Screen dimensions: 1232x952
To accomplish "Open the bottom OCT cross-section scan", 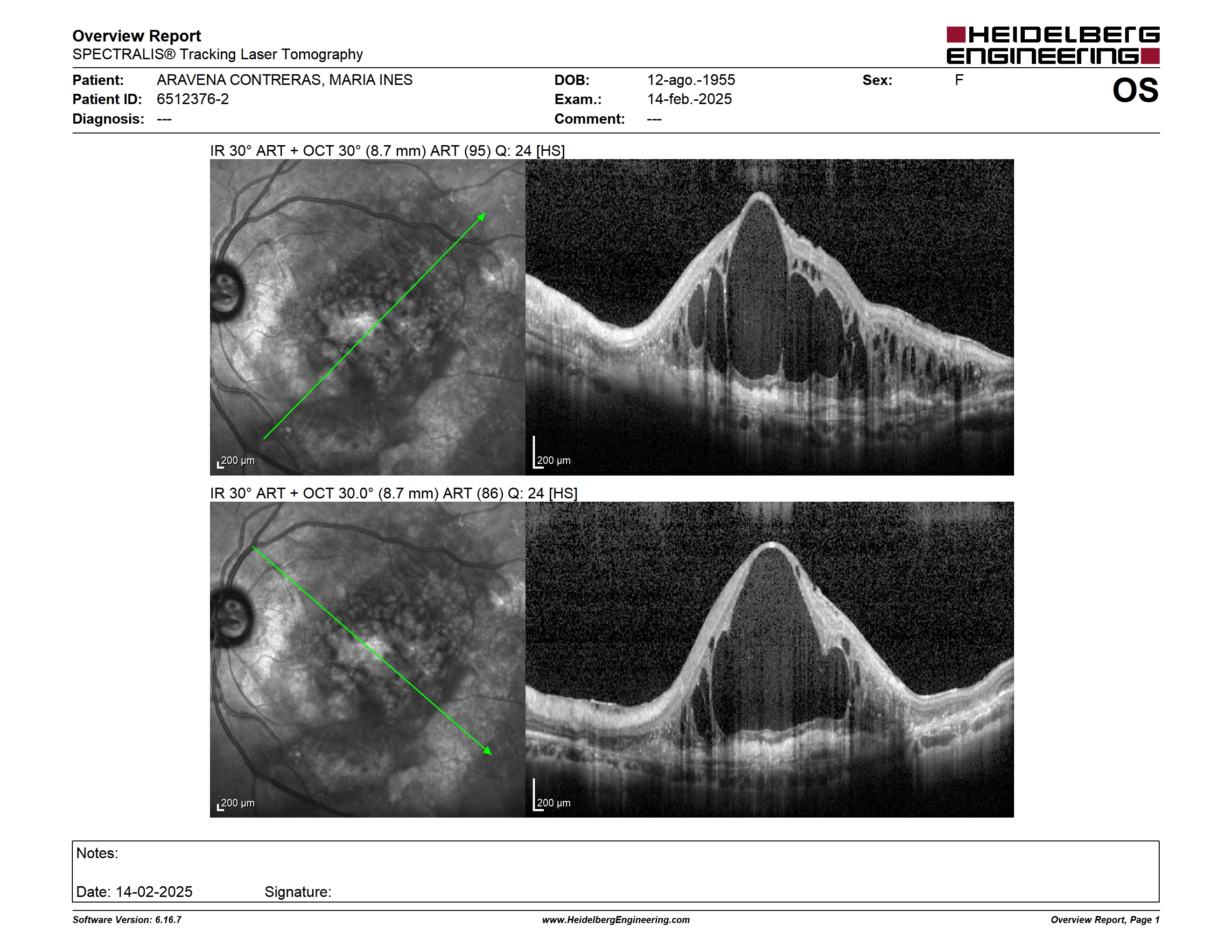I will tap(770, 659).
